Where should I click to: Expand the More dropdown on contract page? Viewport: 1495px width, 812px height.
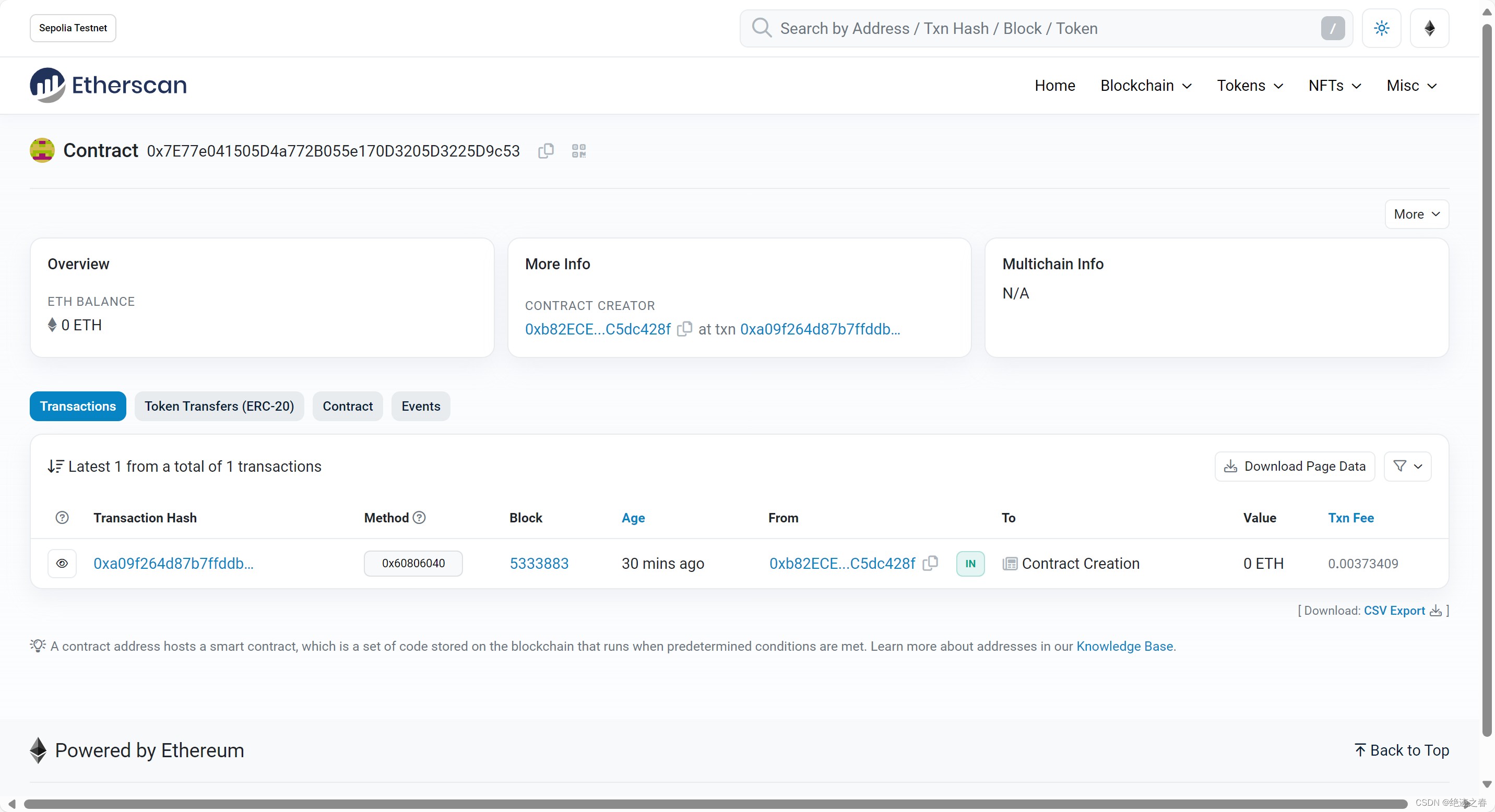pyautogui.click(x=1415, y=214)
